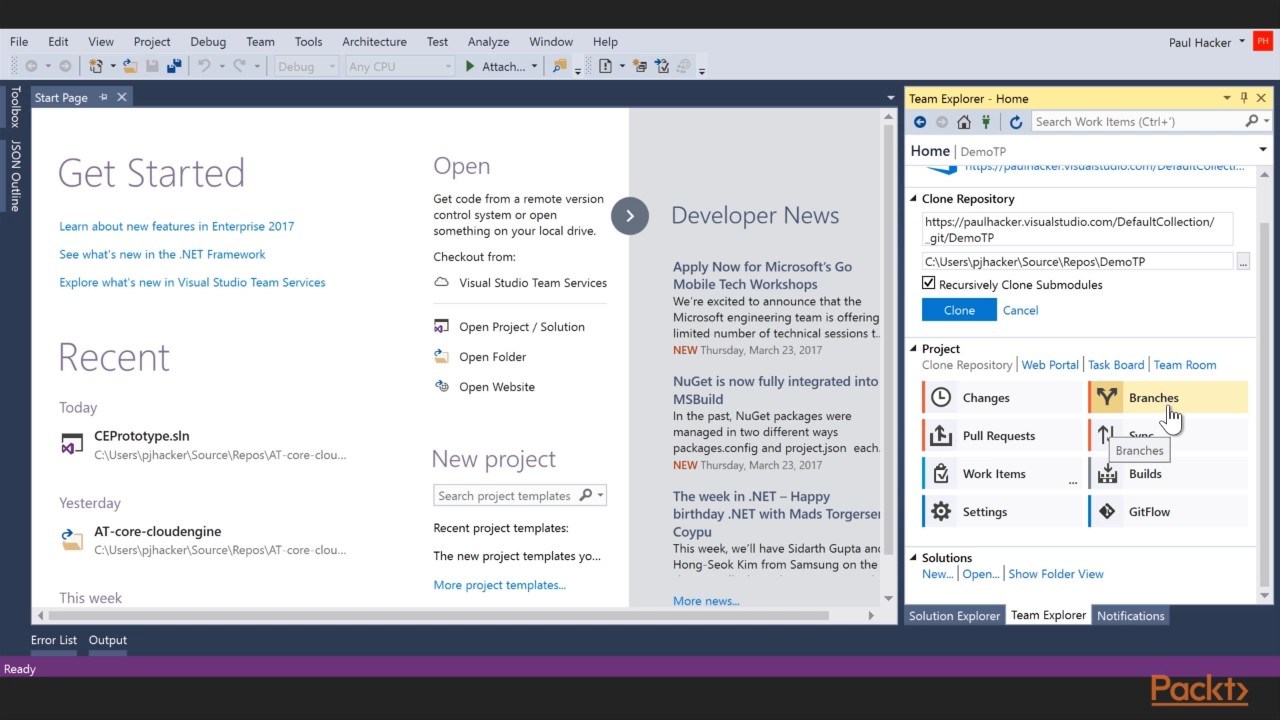Open the GitFlow tile
Viewport: 1280px width, 720px height.
coord(1168,511)
